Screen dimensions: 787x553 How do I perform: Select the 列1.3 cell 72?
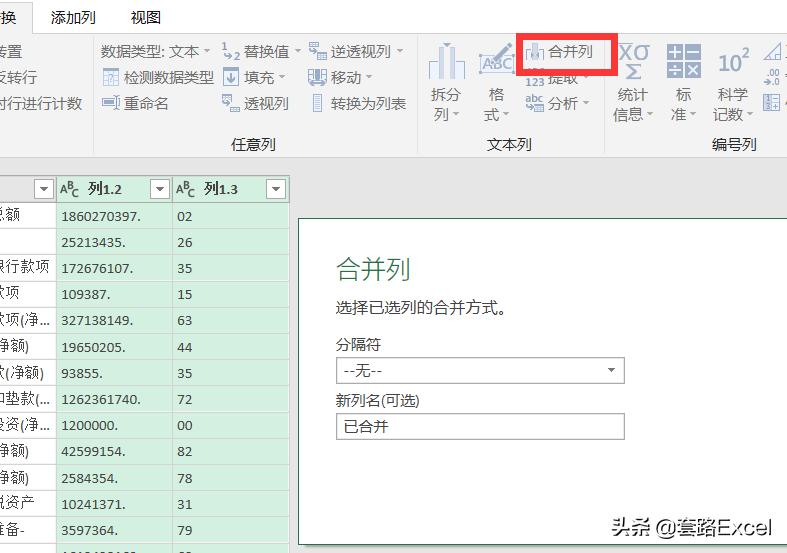coord(230,399)
